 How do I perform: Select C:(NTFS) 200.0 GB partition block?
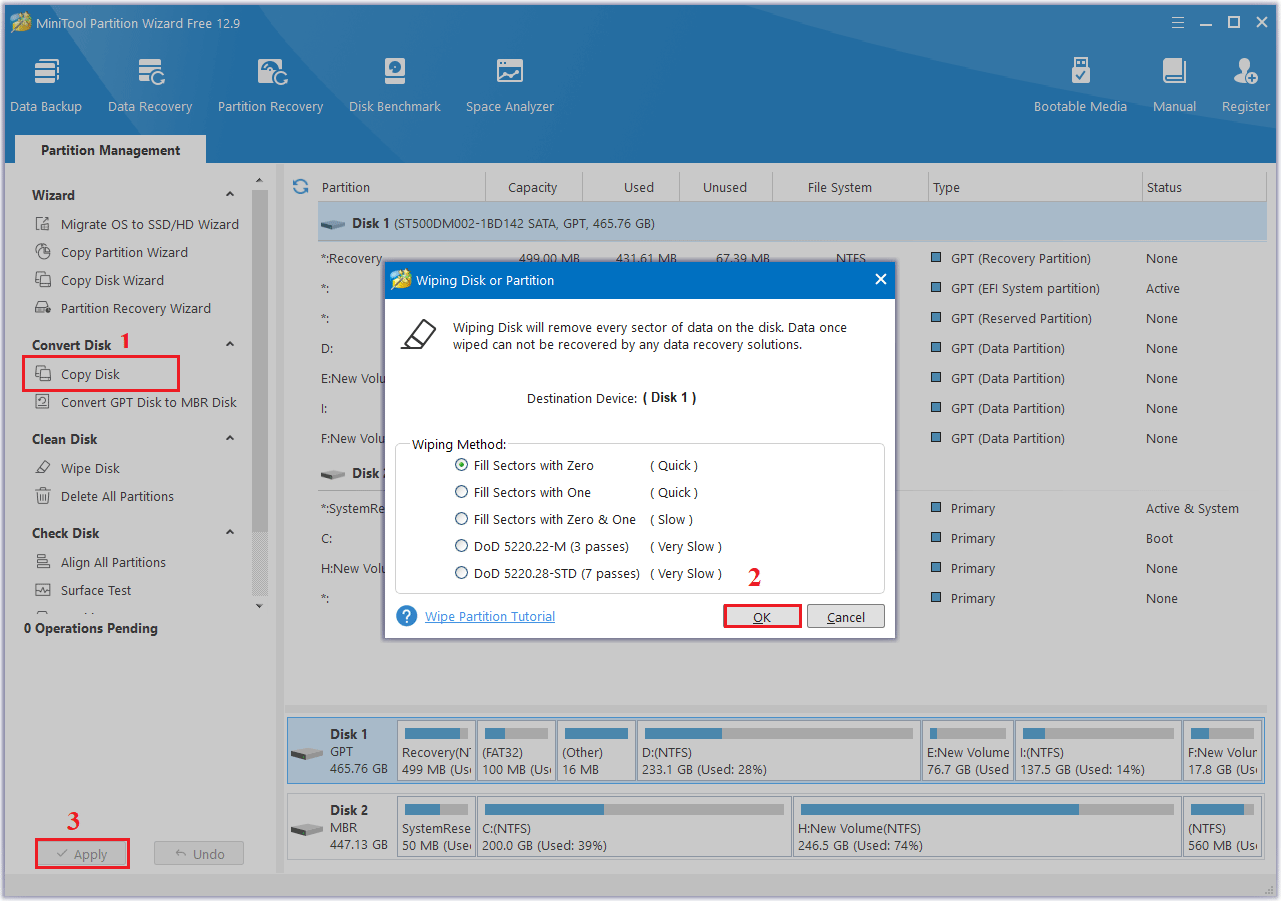634,825
